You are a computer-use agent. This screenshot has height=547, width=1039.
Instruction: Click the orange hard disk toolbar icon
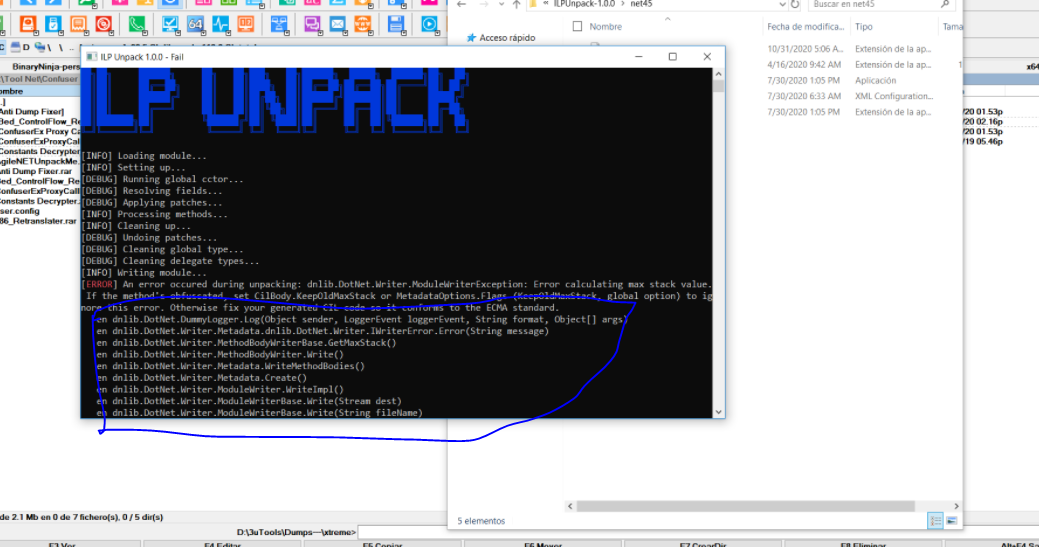28,25
